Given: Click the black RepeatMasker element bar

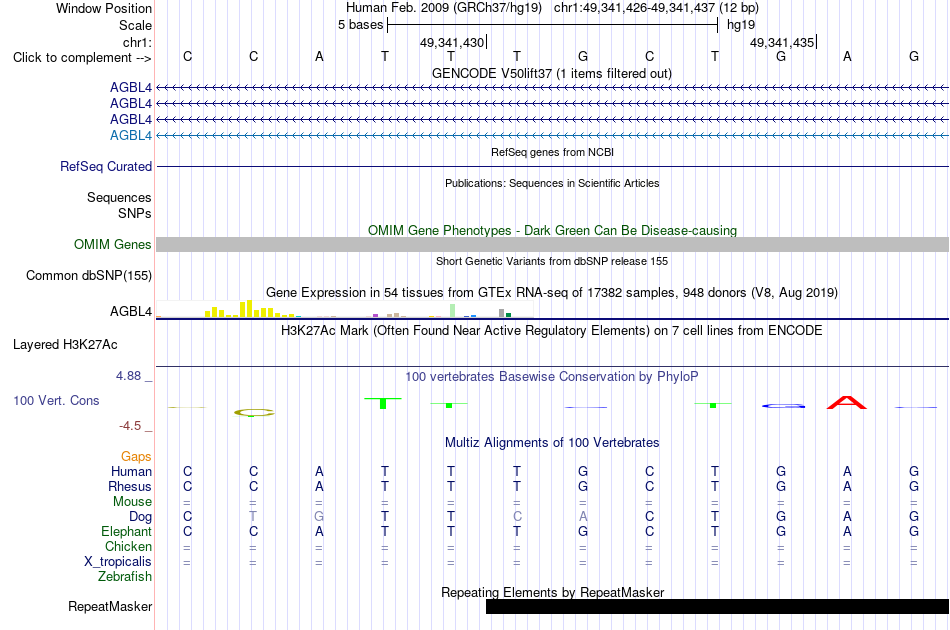Looking at the screenshot, I should [717, 606].
